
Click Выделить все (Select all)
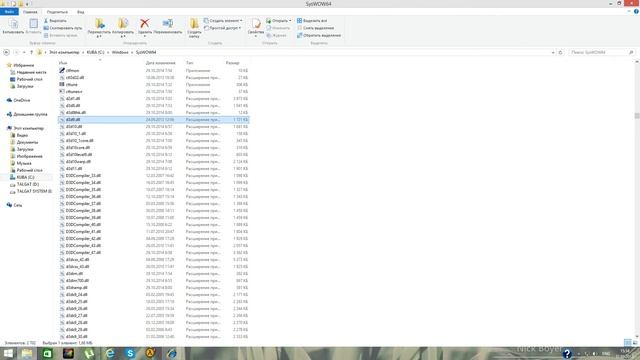[x=312, y=20]
